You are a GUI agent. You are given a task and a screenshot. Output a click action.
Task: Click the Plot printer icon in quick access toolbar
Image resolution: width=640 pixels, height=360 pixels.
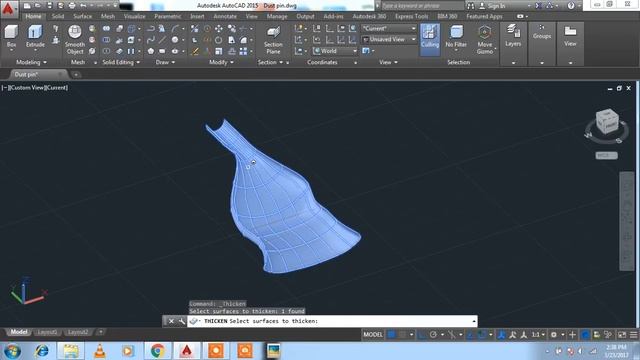click(72, 6)
